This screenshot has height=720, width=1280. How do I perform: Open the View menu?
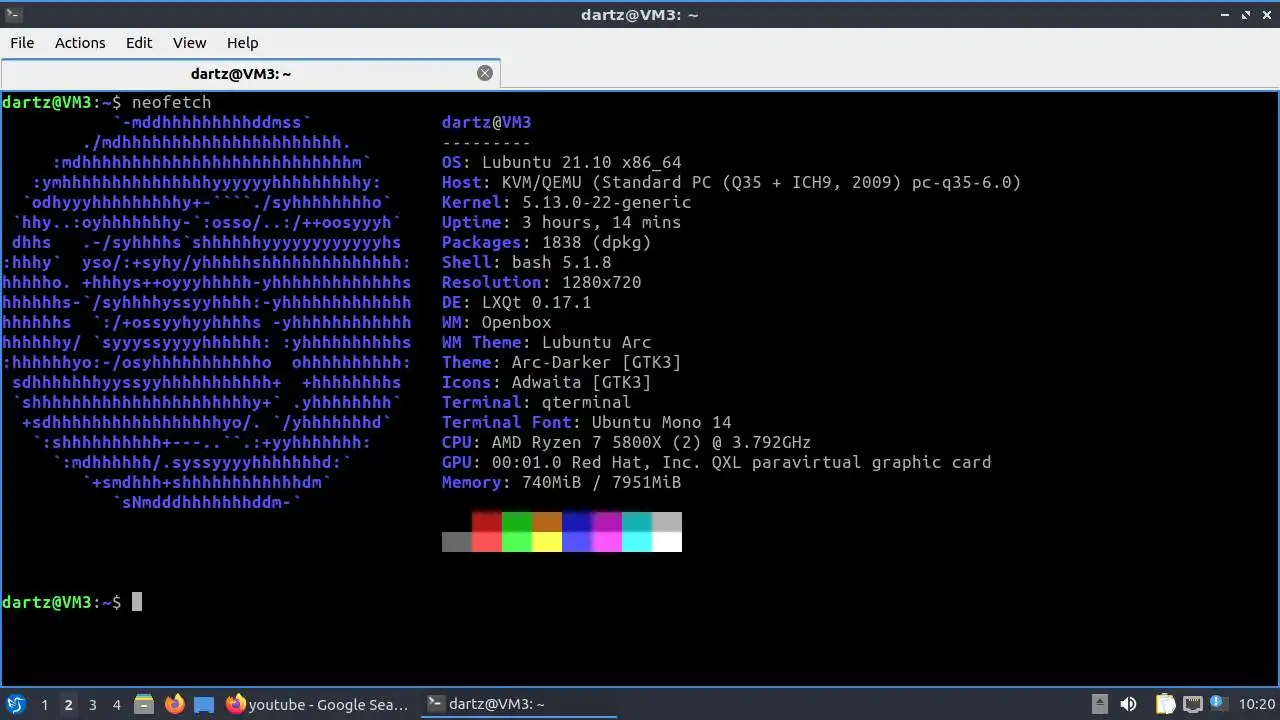coord(189,43)
